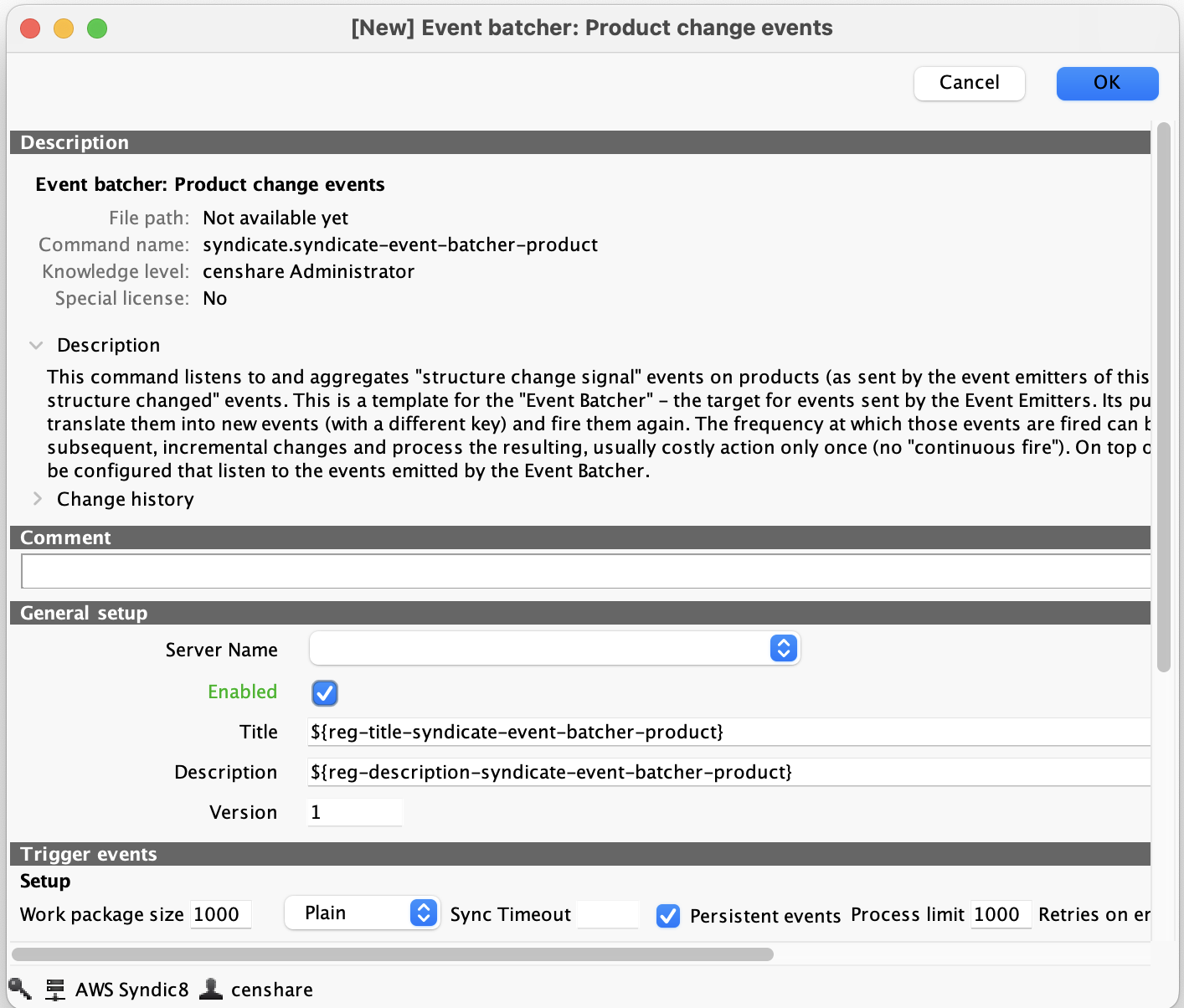The width and height of the screenshot is (1184, 1008).
Task: Click the yellow minimize window button
Action: click(x=64, y=28)
